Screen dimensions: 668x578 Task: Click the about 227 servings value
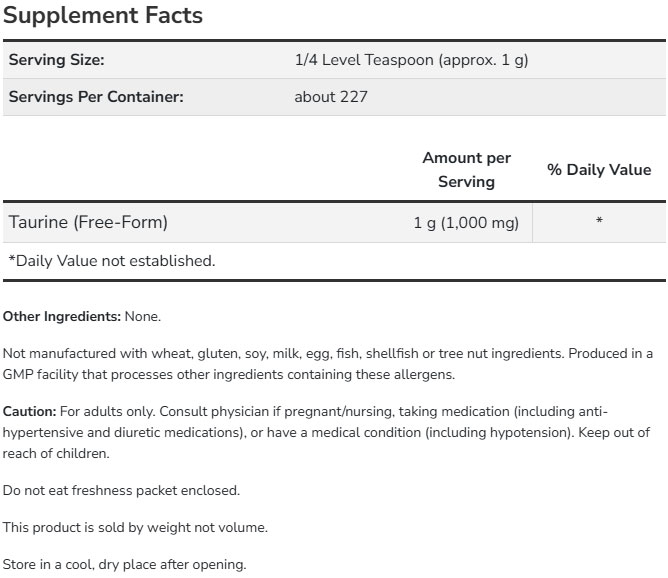331,97
